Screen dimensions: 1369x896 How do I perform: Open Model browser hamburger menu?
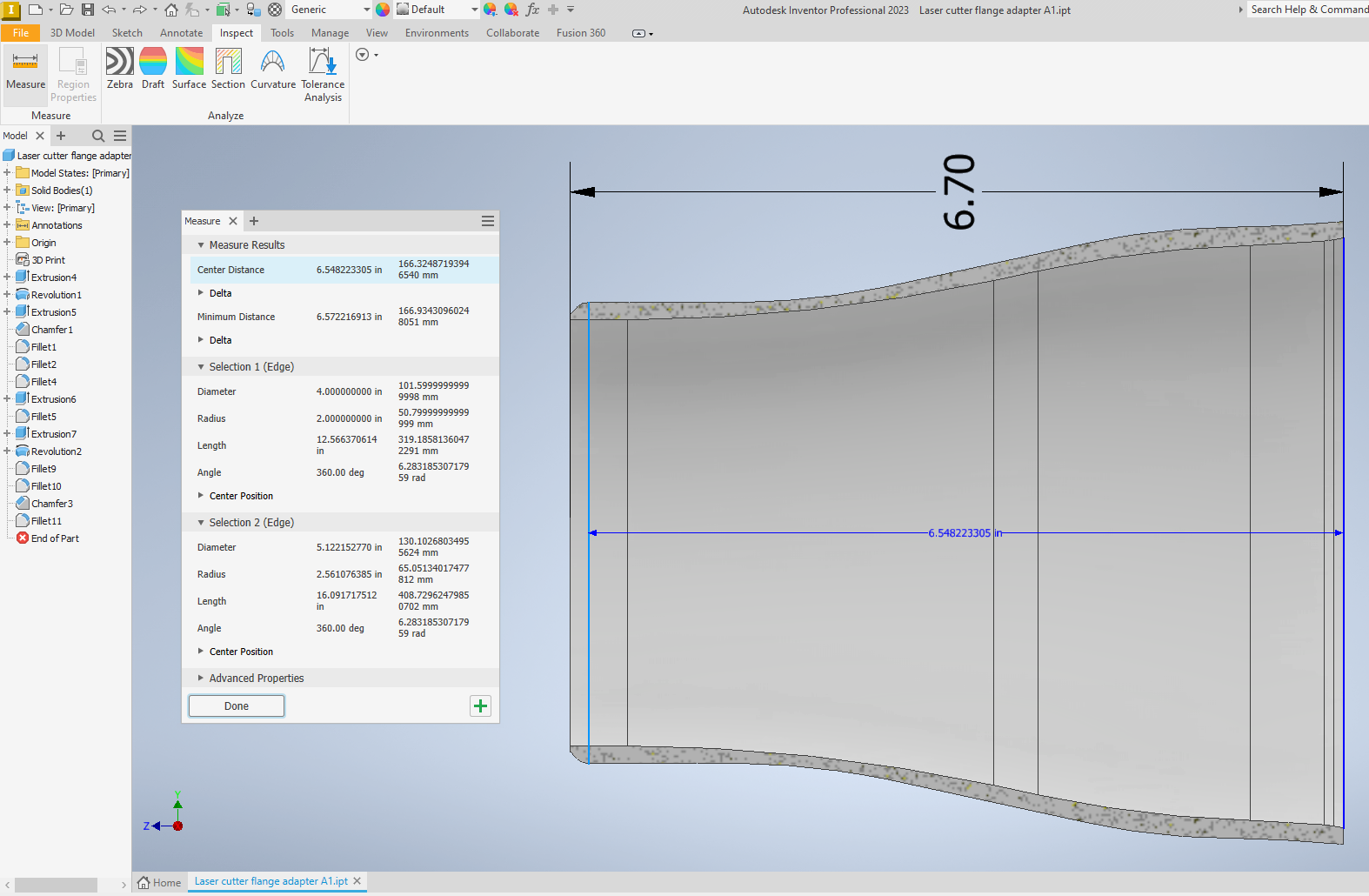120,136
